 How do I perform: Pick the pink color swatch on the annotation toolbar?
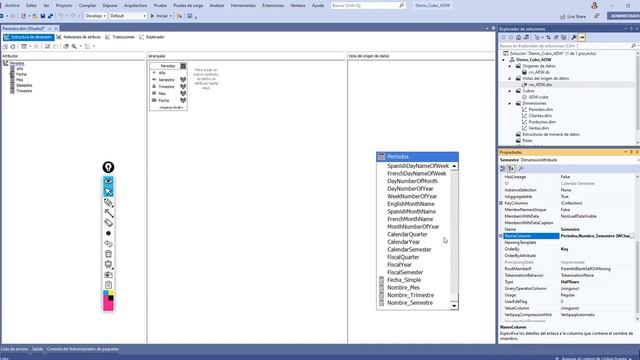(x=107, y=304)
